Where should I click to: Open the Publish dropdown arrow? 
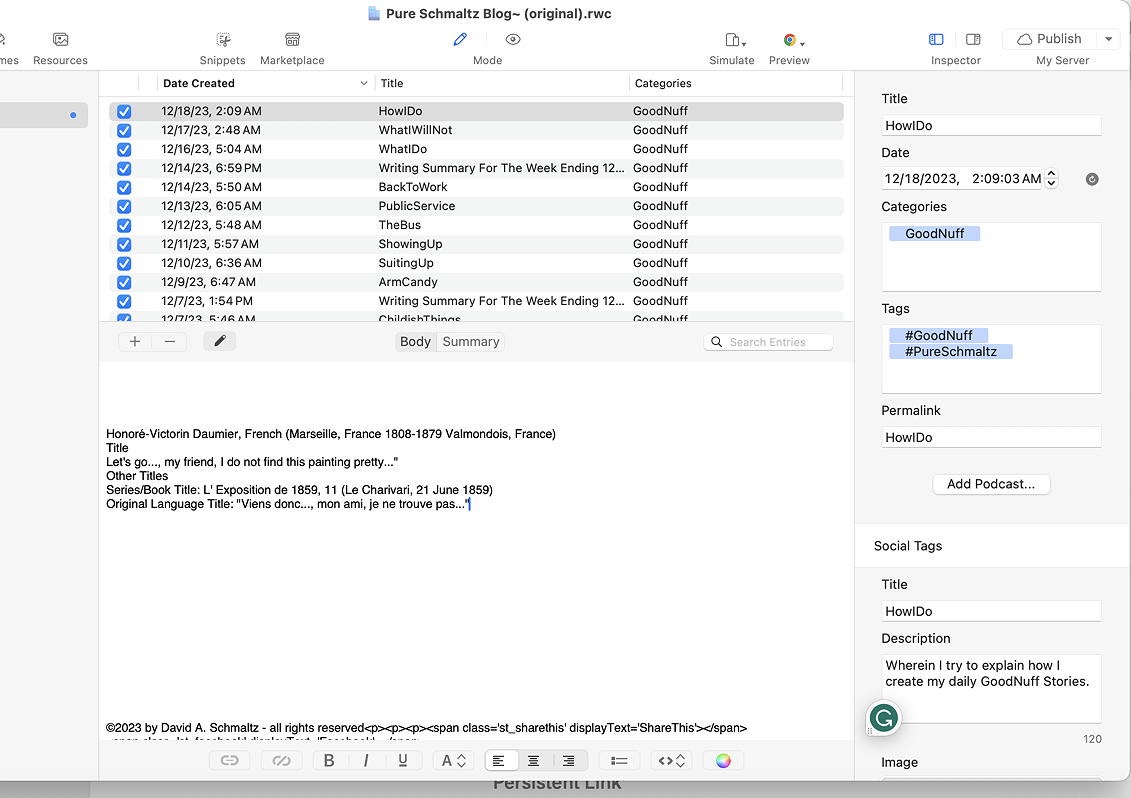[1109, 39]
